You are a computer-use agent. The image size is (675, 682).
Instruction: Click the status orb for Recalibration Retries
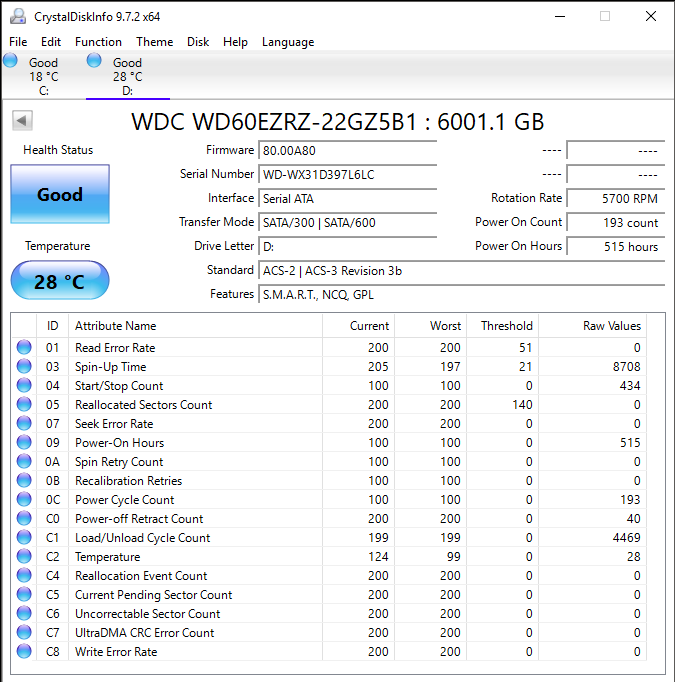click(x=24, y=480)
